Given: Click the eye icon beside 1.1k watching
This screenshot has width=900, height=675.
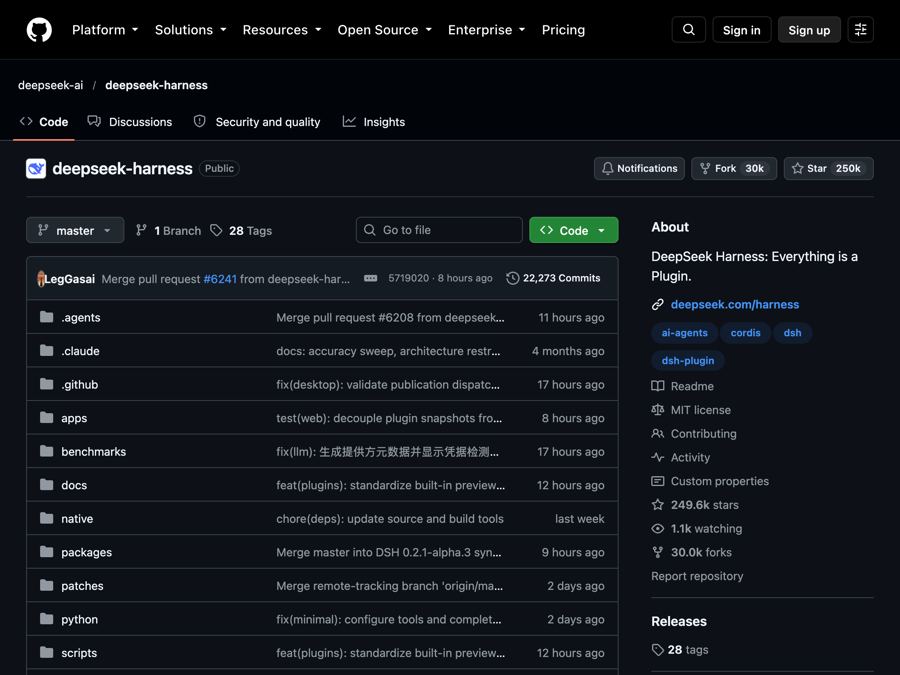Looking at the screenshot, I should [658, 529].
